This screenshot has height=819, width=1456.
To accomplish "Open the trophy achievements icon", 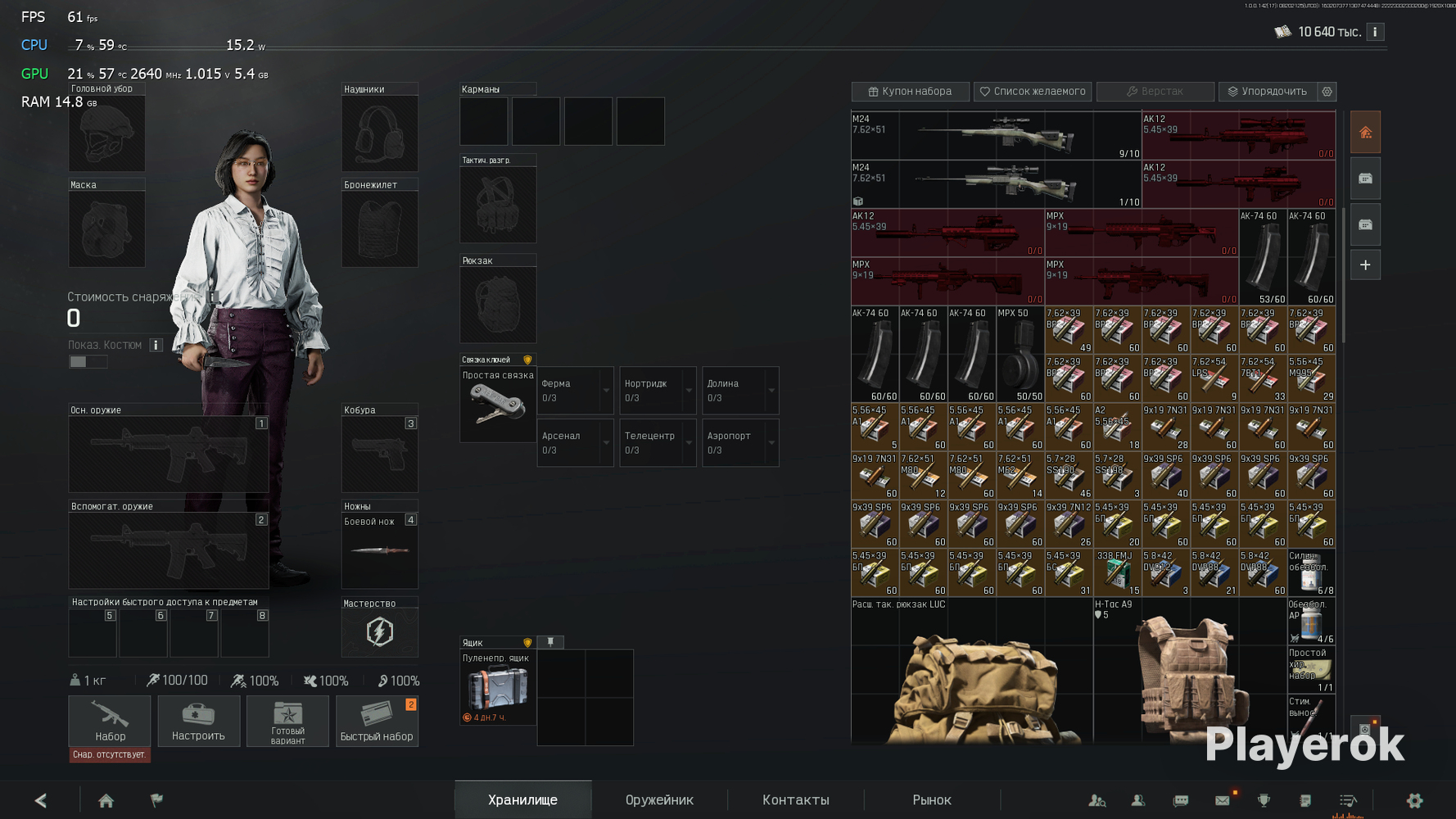I will click(x=1264, y=800).
